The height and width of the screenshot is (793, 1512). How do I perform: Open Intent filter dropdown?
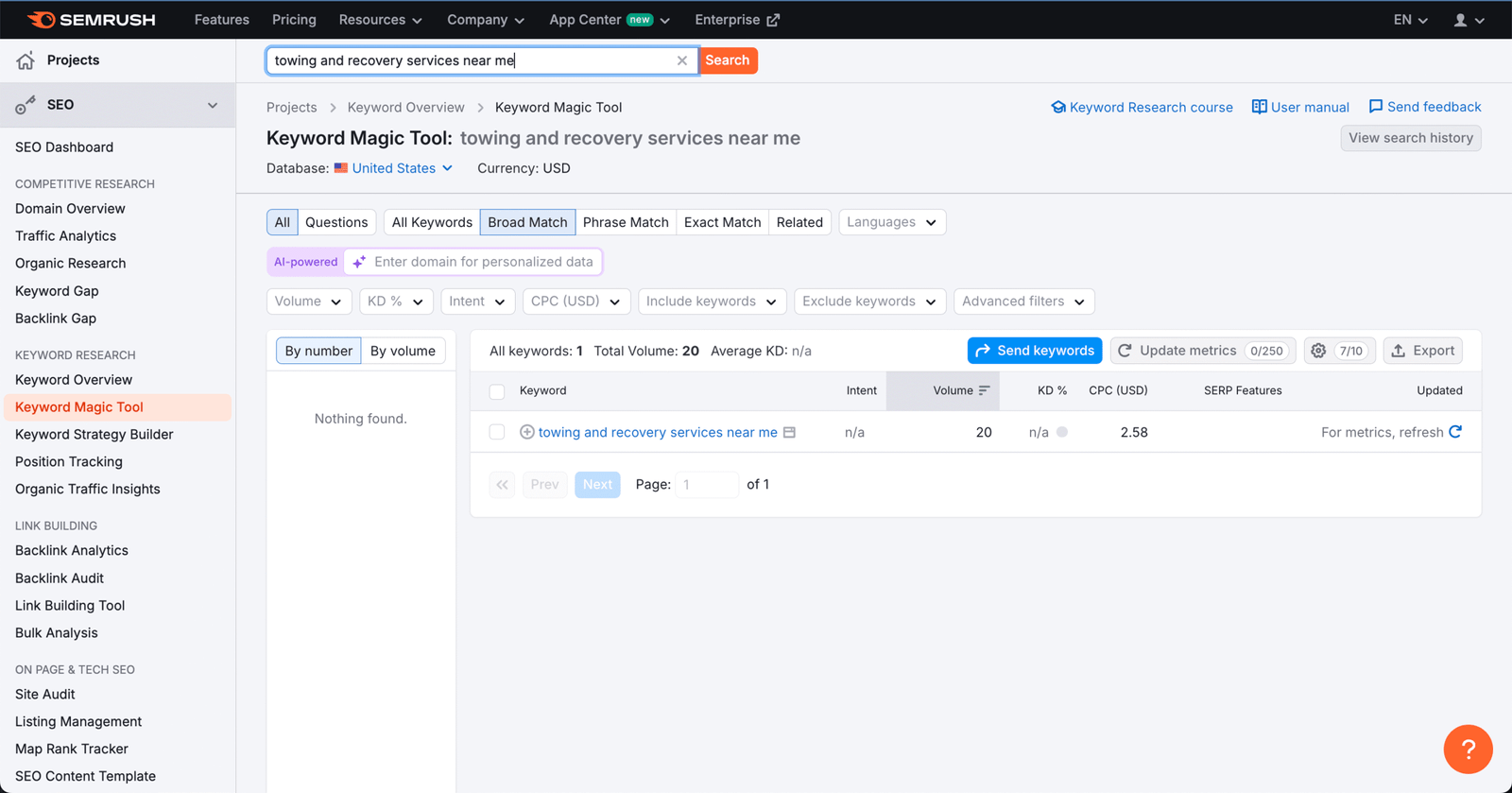click(478, 302)
